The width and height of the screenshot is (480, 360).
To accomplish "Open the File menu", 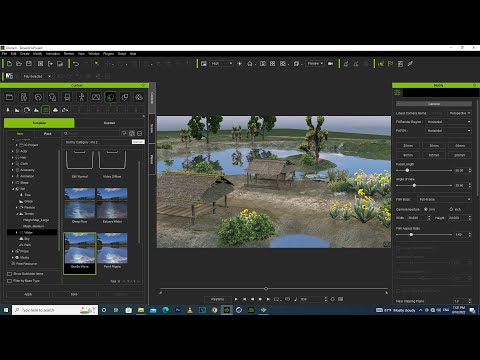I will 5,54.
